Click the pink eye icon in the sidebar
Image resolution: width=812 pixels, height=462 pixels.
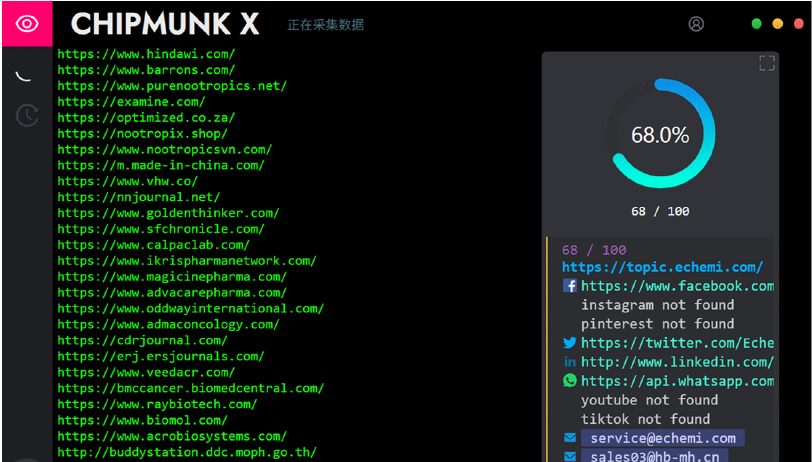[x=26, y=24]
